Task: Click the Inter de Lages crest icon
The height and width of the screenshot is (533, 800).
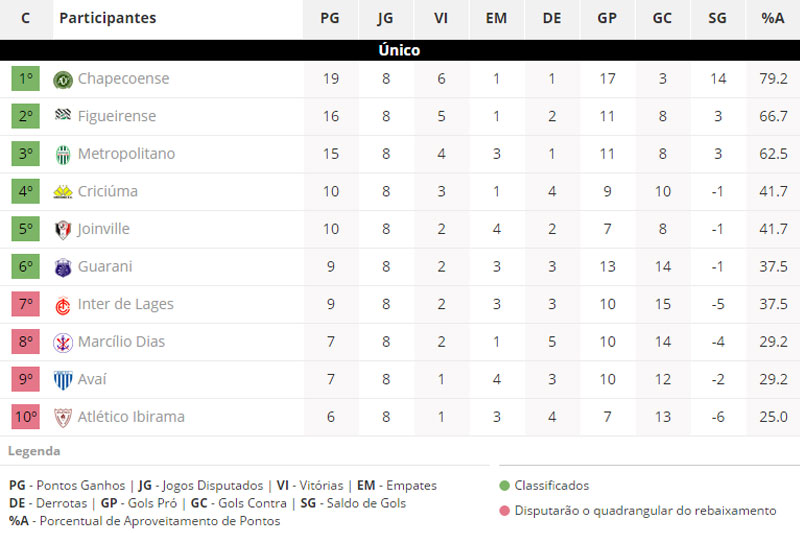Action: point(63,305)
